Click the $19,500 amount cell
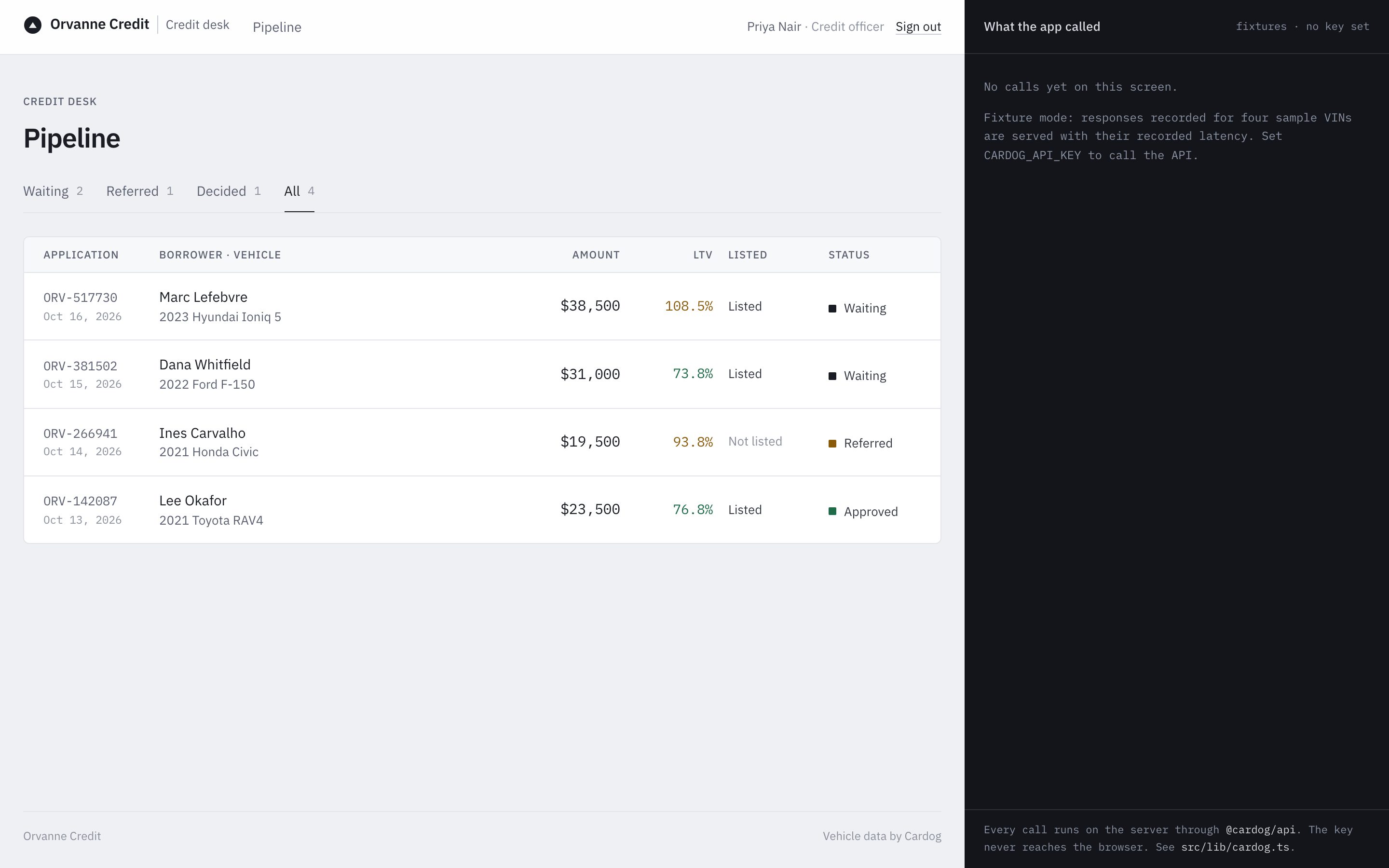1389x868 pixels. click(590, 441)
